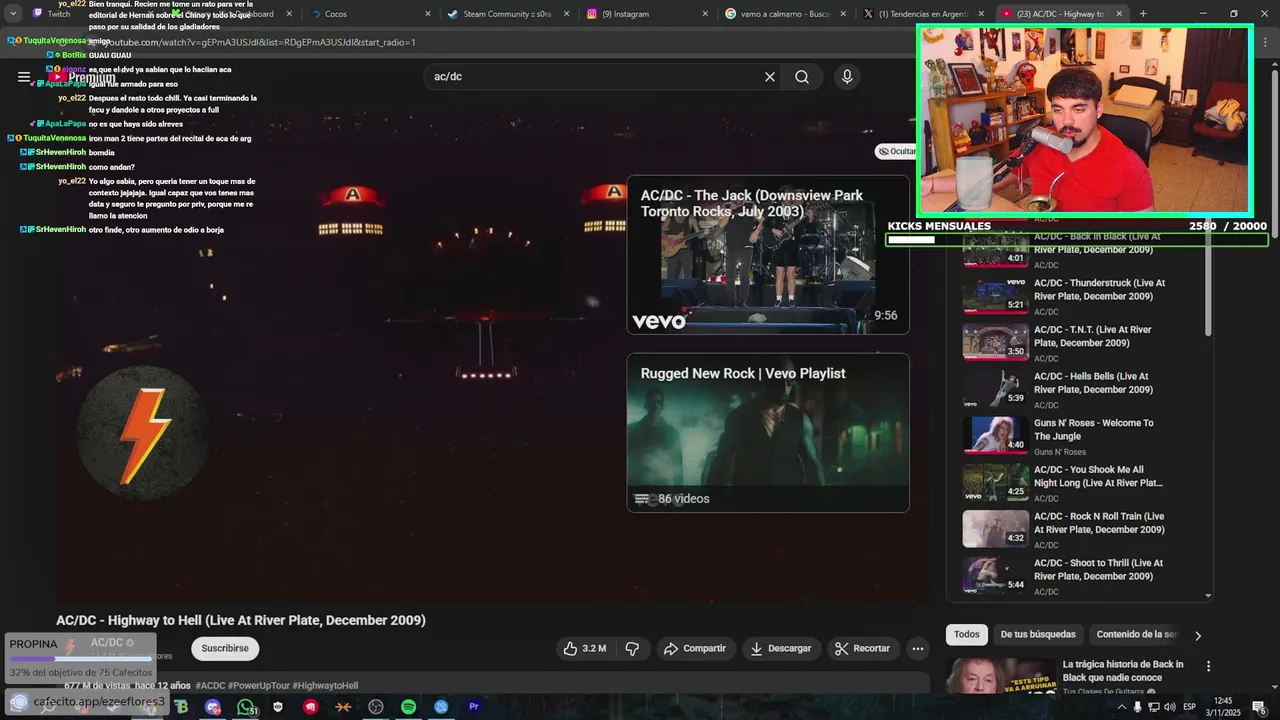Open Spotify from the taskbar

[408, 707]
